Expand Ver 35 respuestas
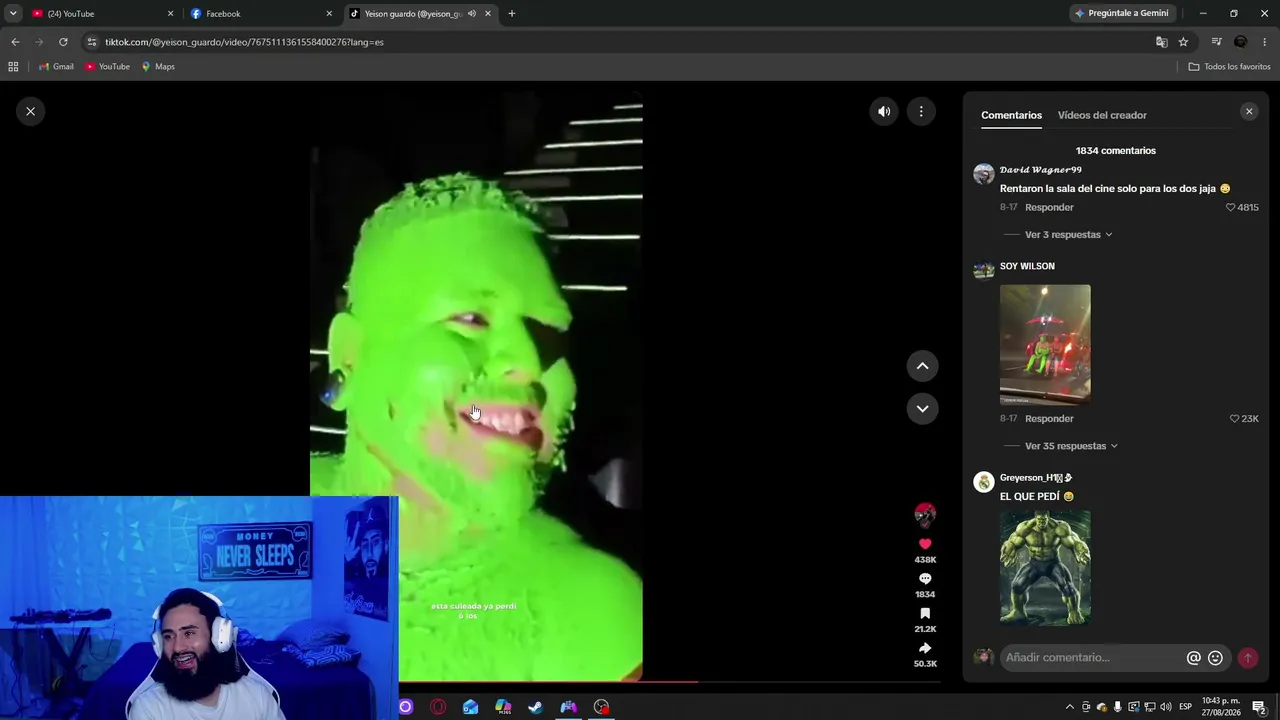The width and height of the screenshot is (1280, 720). click(1071, 446)
